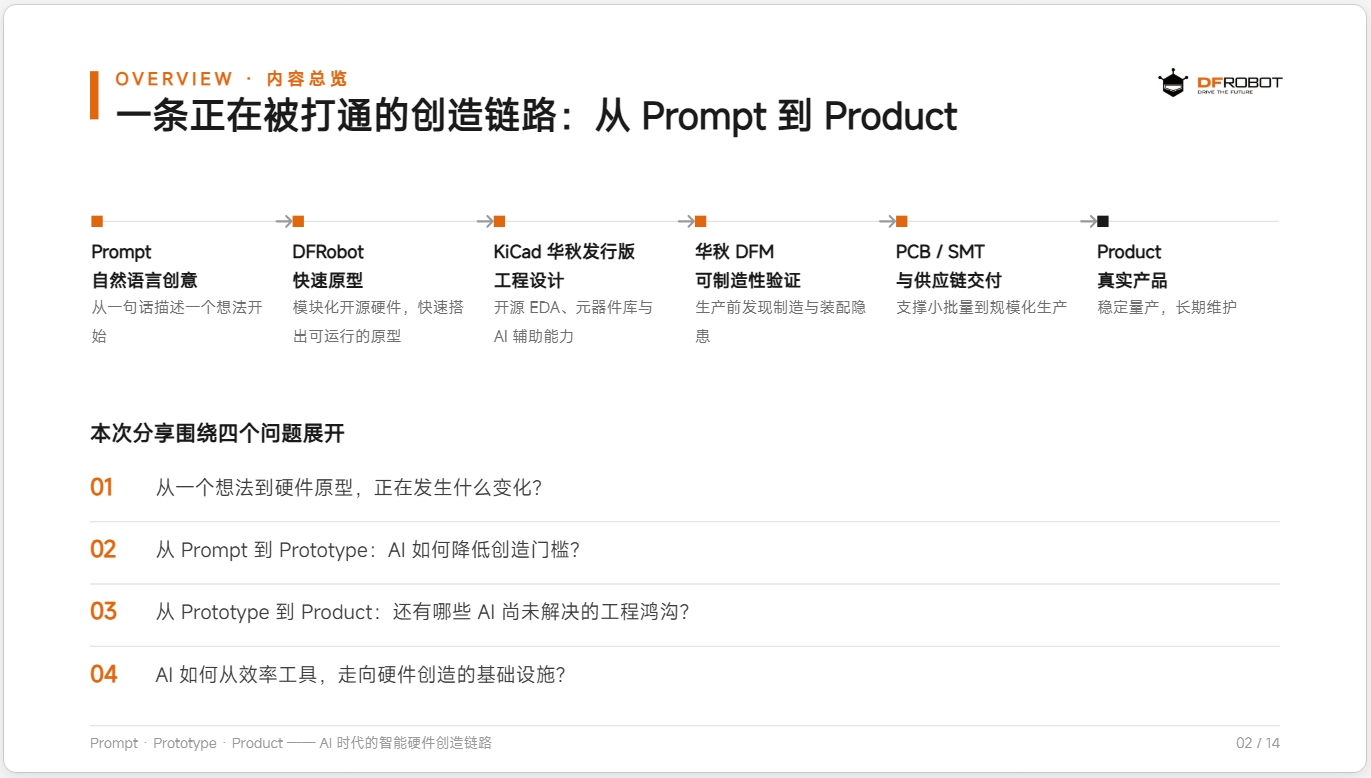Click the black square marker above Product
1371x778 pixels.
pyautogui.click(x=1103, y=221)
